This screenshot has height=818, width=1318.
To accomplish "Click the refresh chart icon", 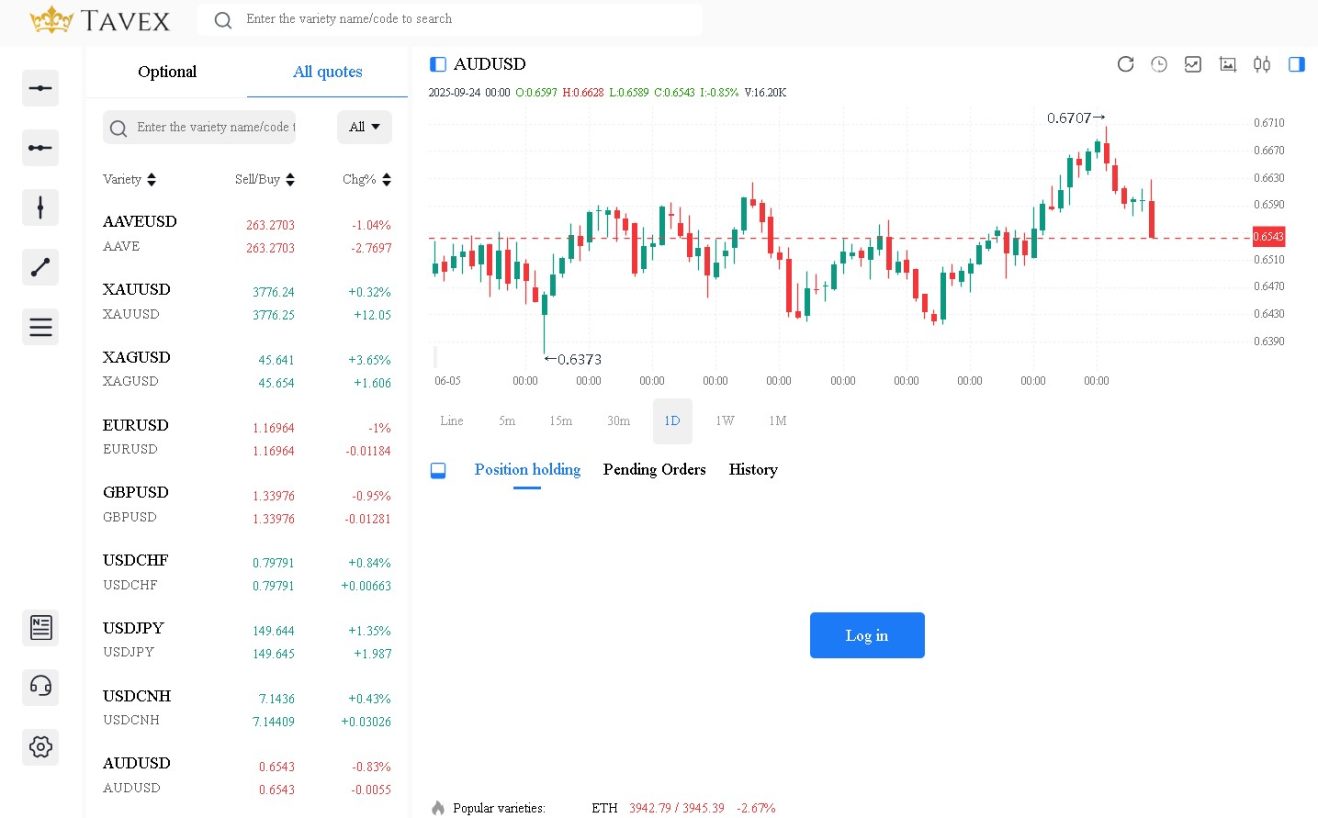I will tap(1125, 65).
